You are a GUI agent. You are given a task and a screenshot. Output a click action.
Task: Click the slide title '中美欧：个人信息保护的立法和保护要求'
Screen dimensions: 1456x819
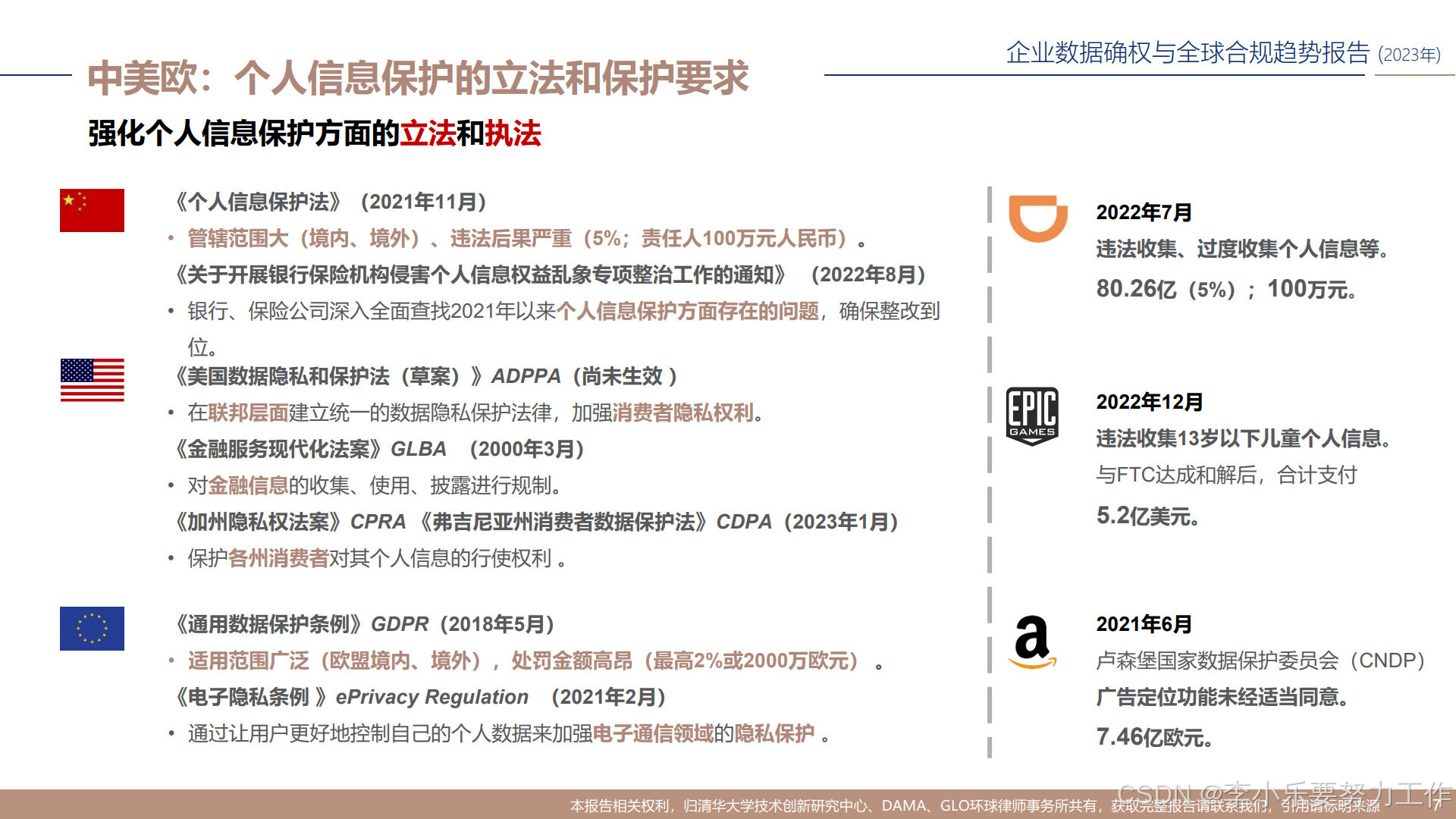coord(418,79)
